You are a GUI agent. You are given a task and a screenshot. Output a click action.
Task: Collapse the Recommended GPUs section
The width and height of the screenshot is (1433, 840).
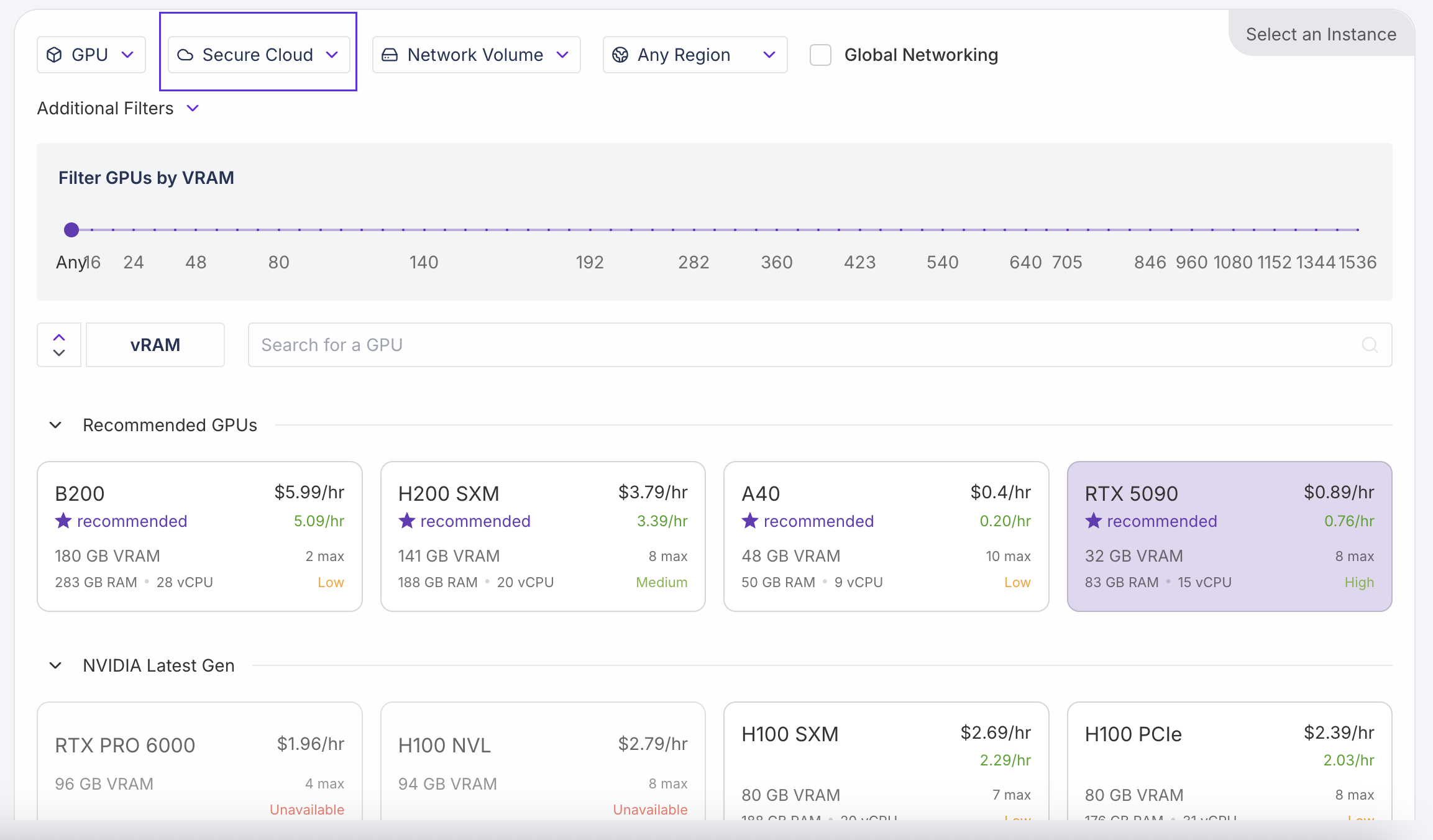coord(55,425)
